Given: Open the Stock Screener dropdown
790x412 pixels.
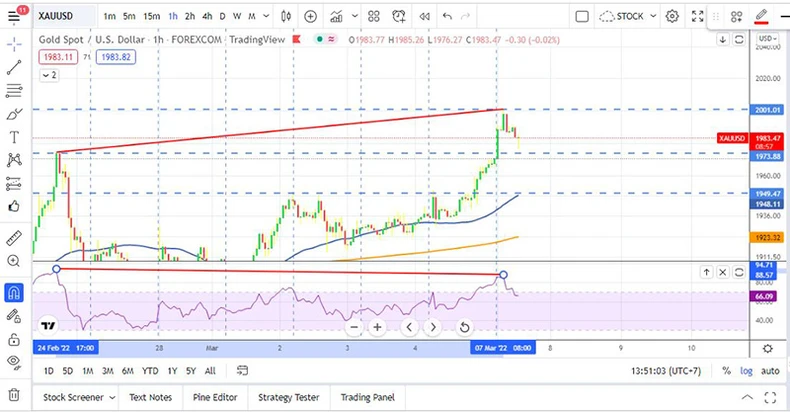Looking at the screenshot, I should (79, 397).
